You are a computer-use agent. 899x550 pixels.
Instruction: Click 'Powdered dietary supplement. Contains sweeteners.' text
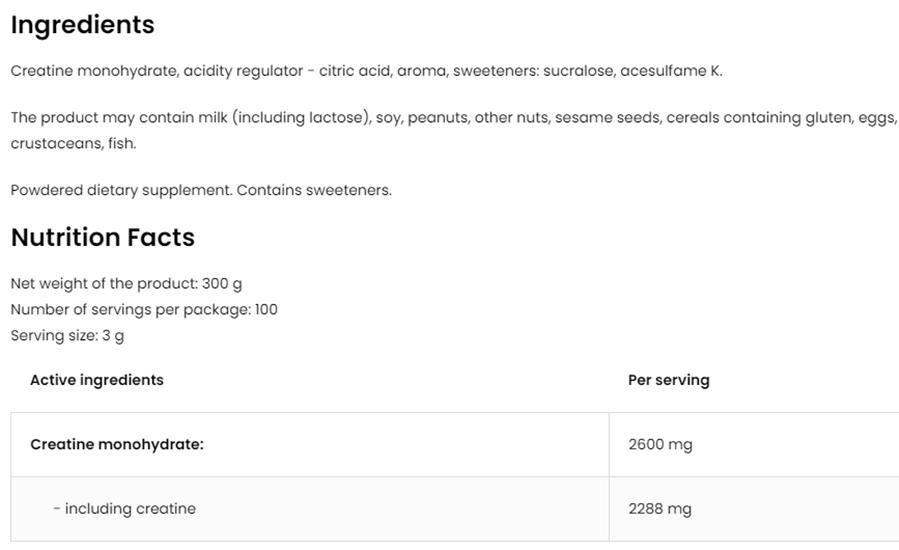pos(201,190)
